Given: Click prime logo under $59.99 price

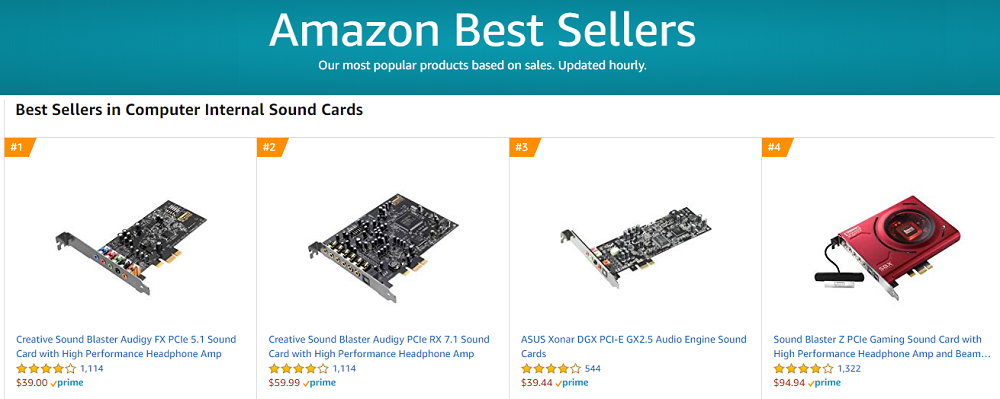Looking at the screenshot, I should coord(319,383).
